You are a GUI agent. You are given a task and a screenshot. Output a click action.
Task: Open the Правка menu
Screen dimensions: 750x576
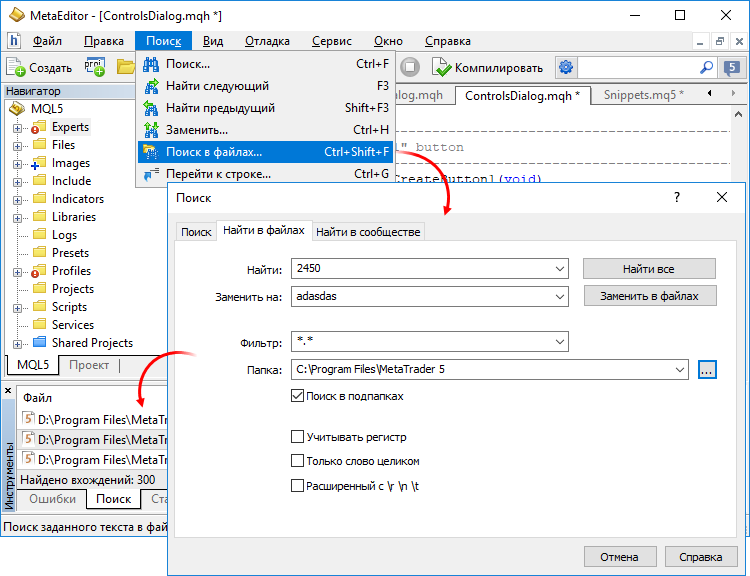pos(104,41)
